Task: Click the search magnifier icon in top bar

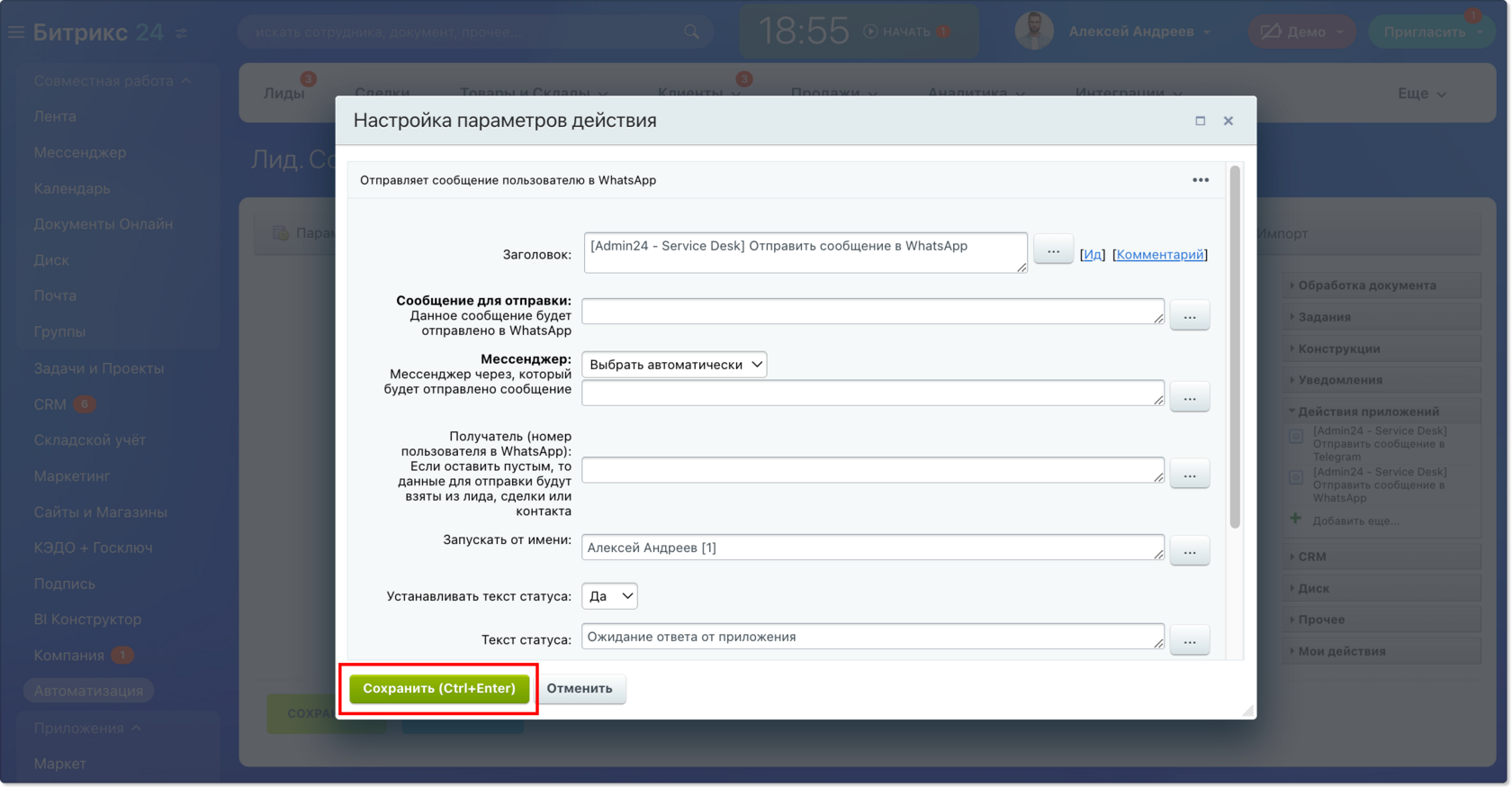Action: pyautogui.click(x=691, y=32)
